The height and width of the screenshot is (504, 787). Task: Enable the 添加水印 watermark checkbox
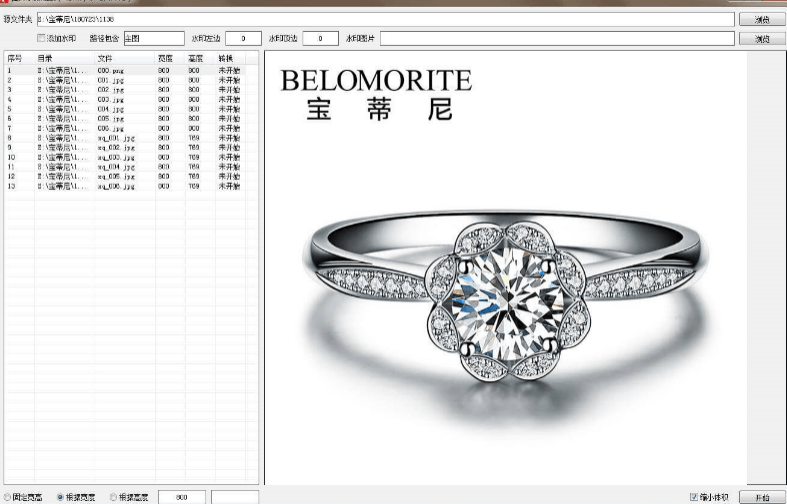click(x=41, y=38)
